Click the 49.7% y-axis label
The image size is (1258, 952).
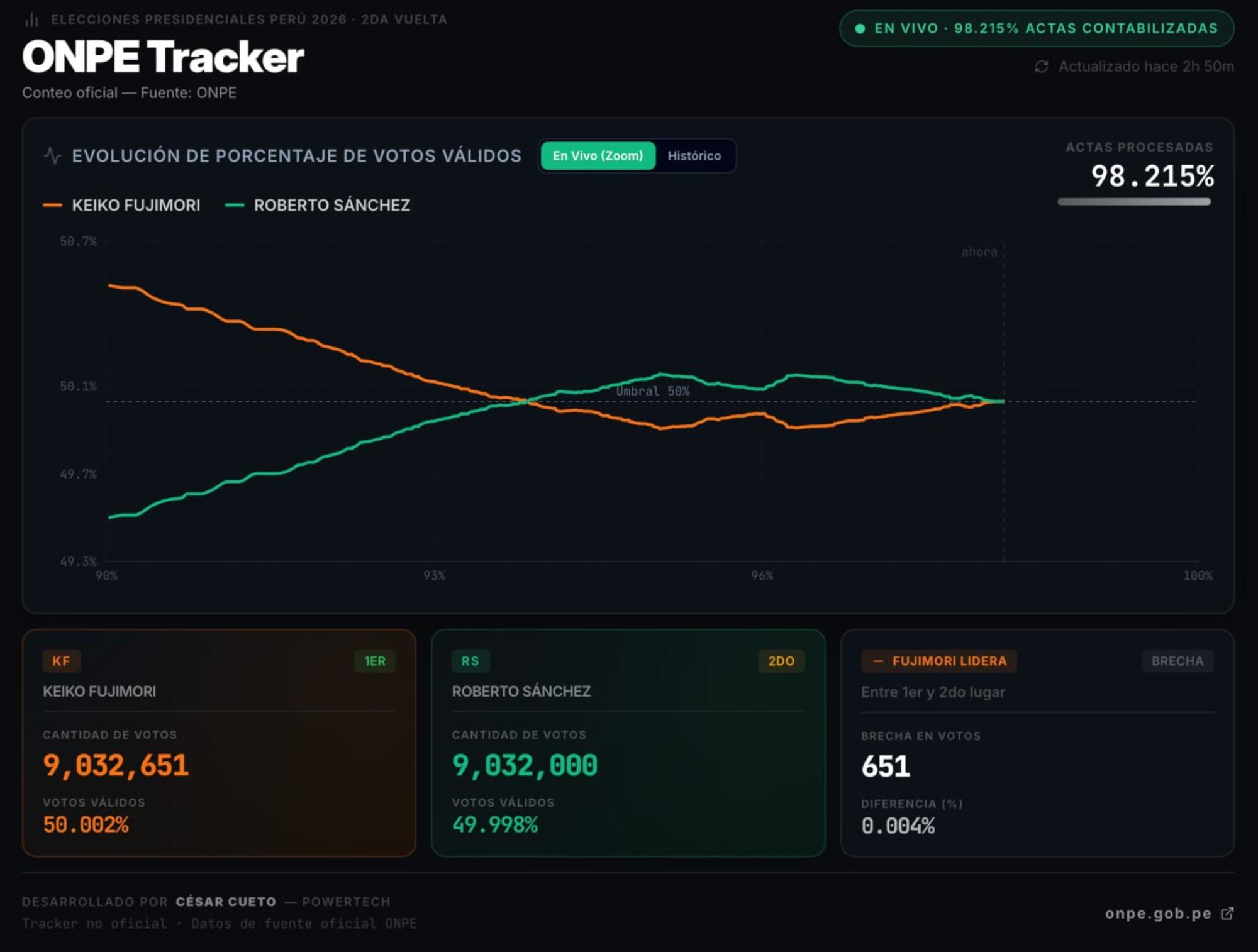78,474
